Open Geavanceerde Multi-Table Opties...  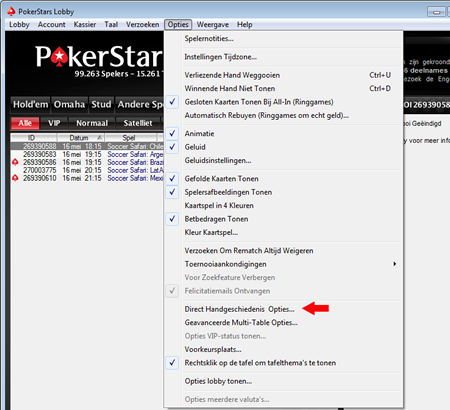[x=283, y=323]
